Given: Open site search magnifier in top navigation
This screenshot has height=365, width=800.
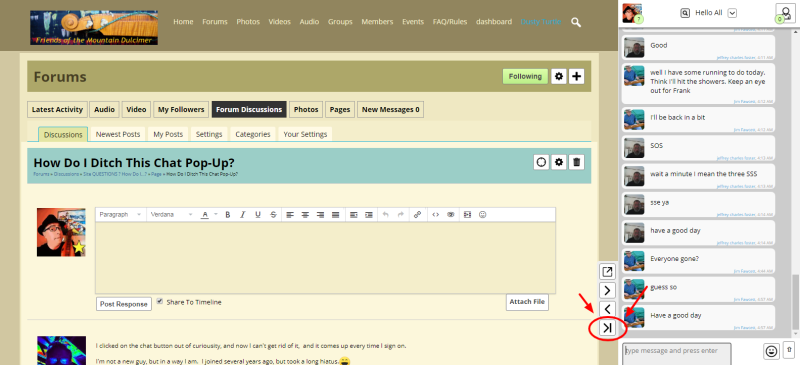Looking at the screenshot, I should 576,22.
